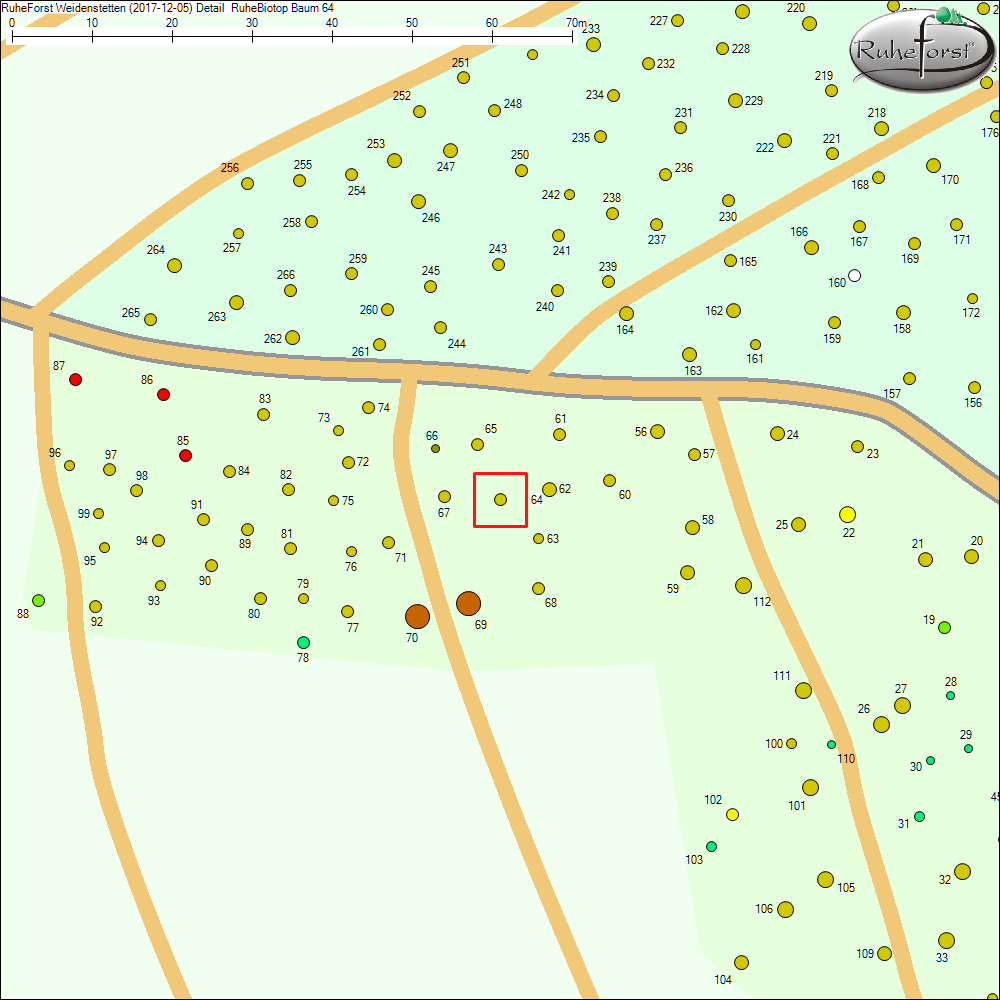The width and height of the screenshot is (1000, 1000).
Task: Select the red marker for tree 86
Action: [164, 394]
